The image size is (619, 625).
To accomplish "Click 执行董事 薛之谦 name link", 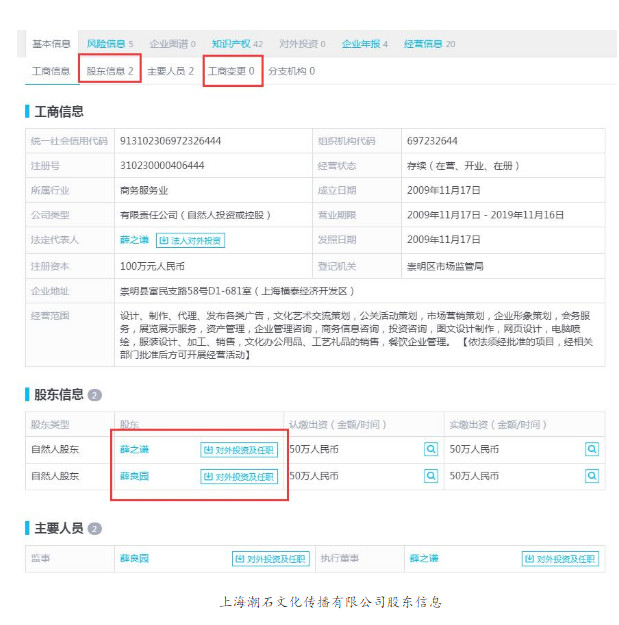I will click(424, 558).
